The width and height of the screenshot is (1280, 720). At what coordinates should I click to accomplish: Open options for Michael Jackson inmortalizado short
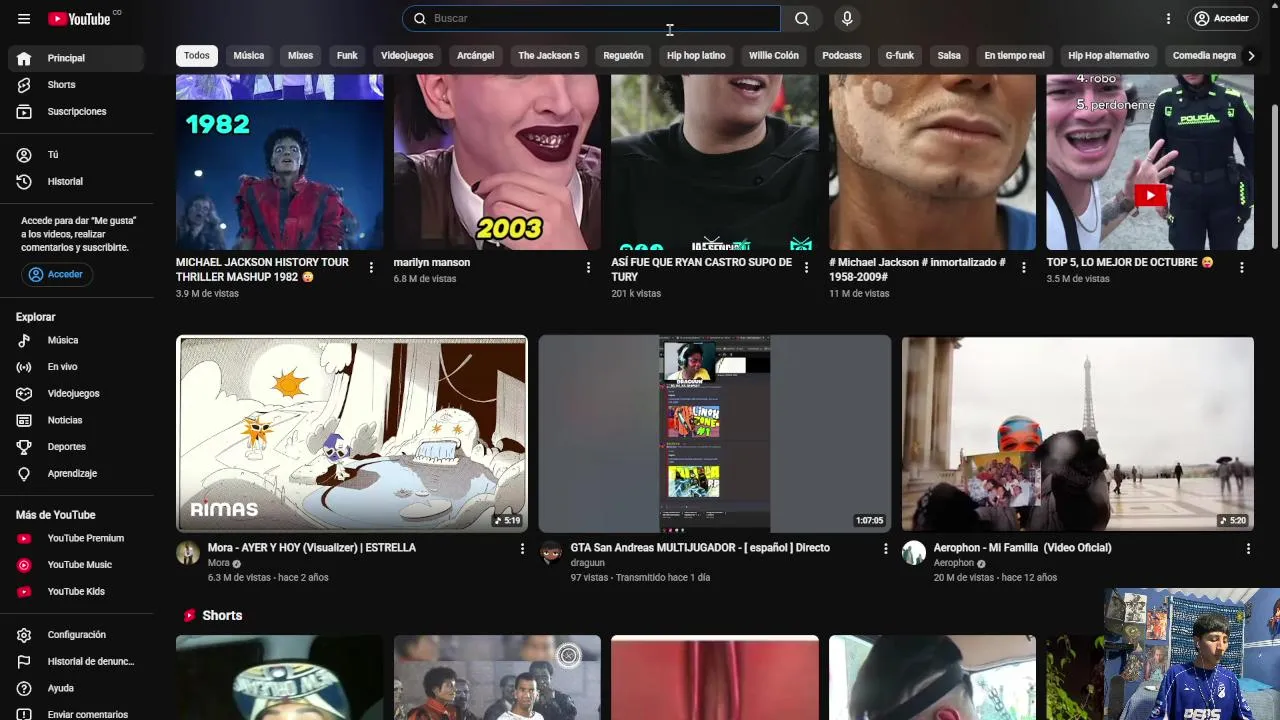(x=1023, y=268)
